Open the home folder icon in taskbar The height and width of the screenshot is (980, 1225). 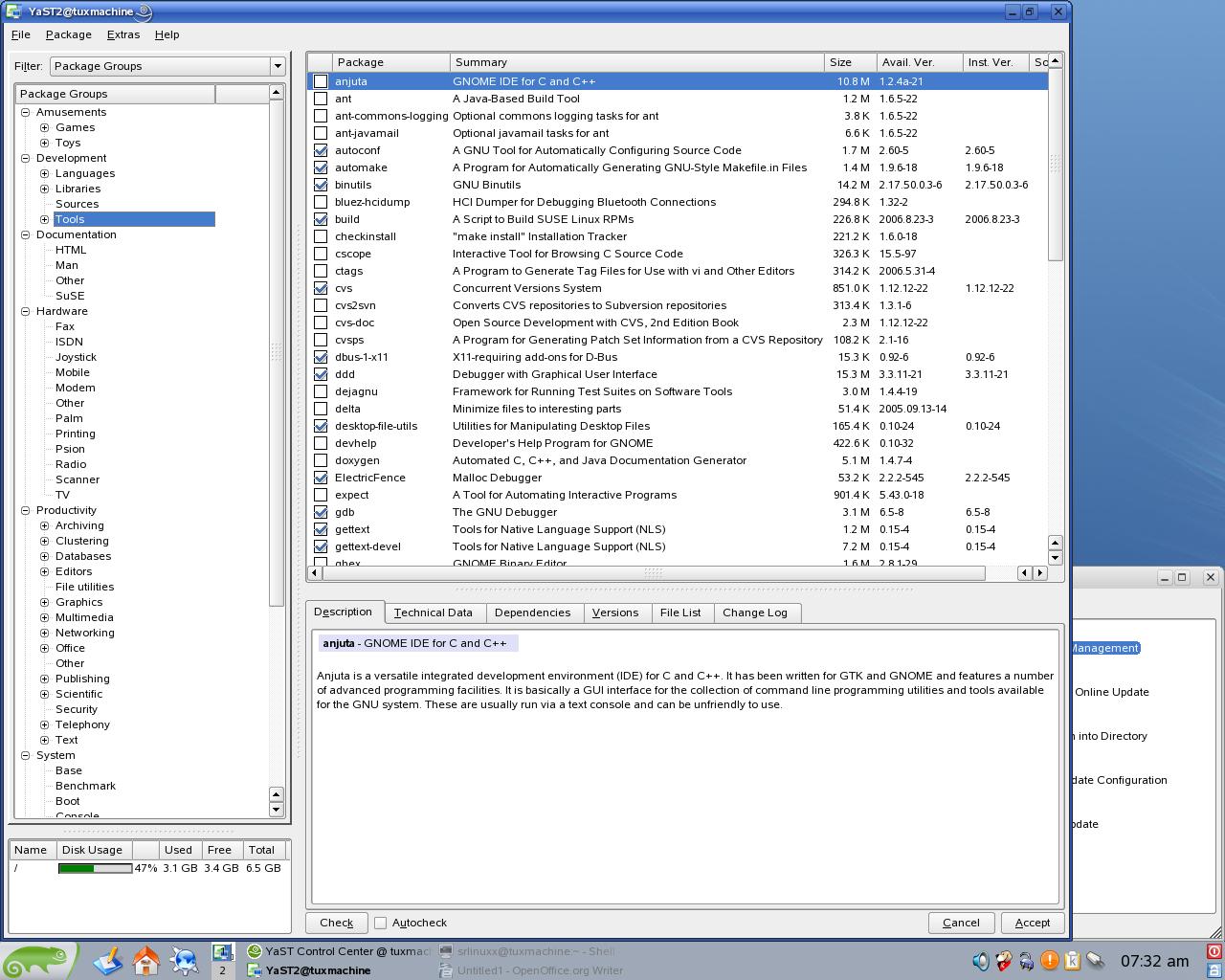146,960
